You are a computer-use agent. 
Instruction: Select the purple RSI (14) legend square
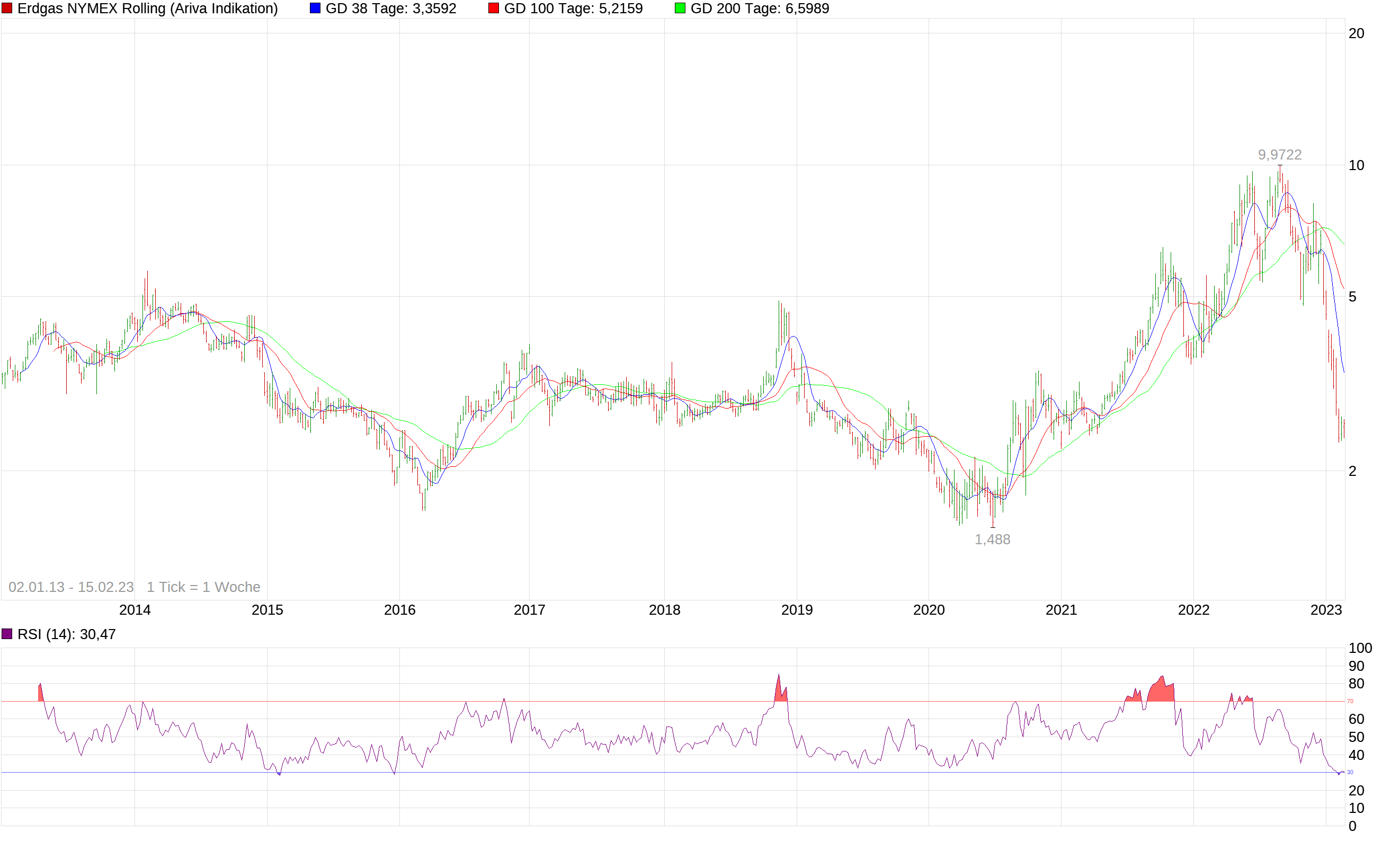tap(7, 634)
